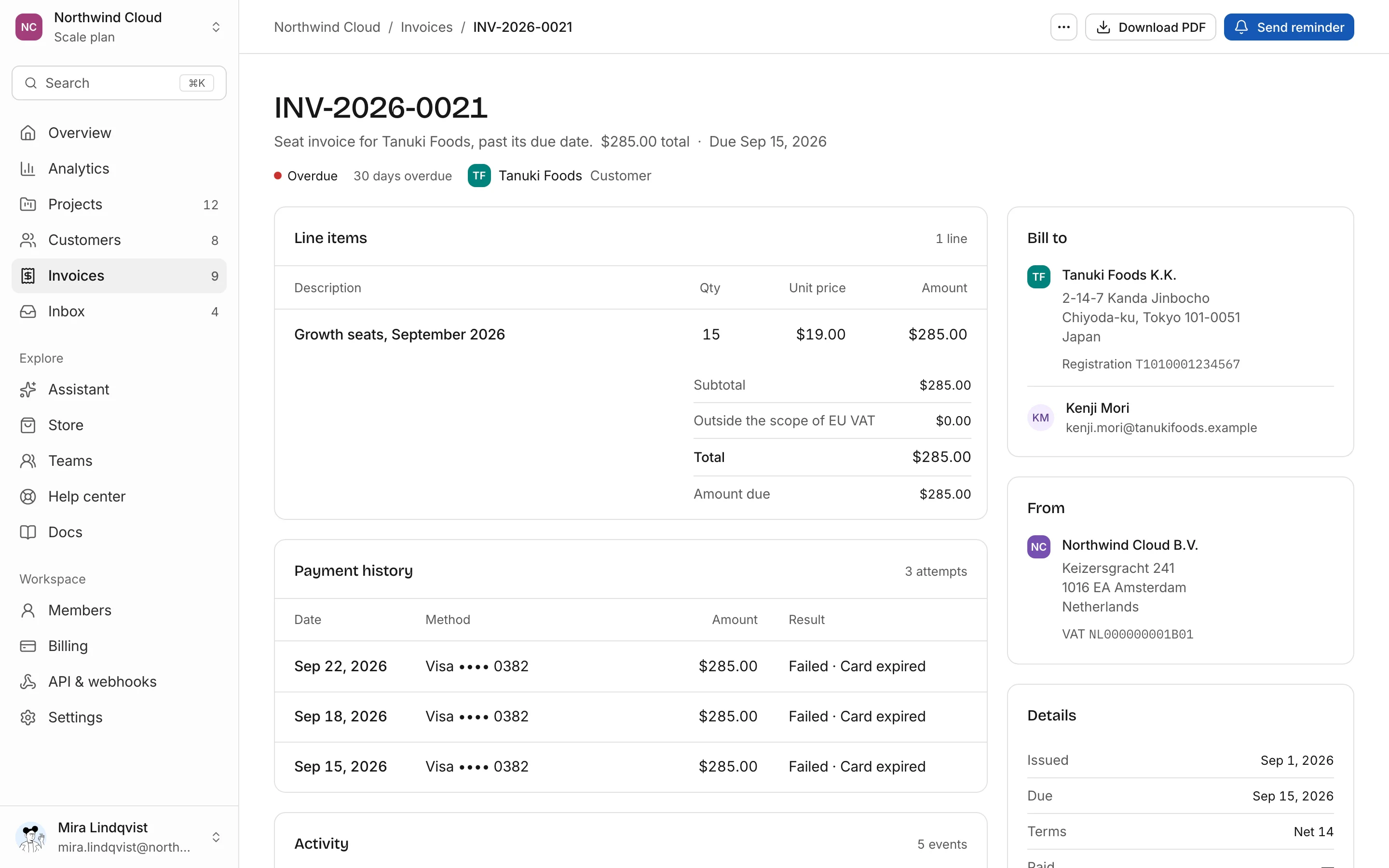Click the 3 attempts count
Screen dimensions: 1389x868
(x=936, y=571)
